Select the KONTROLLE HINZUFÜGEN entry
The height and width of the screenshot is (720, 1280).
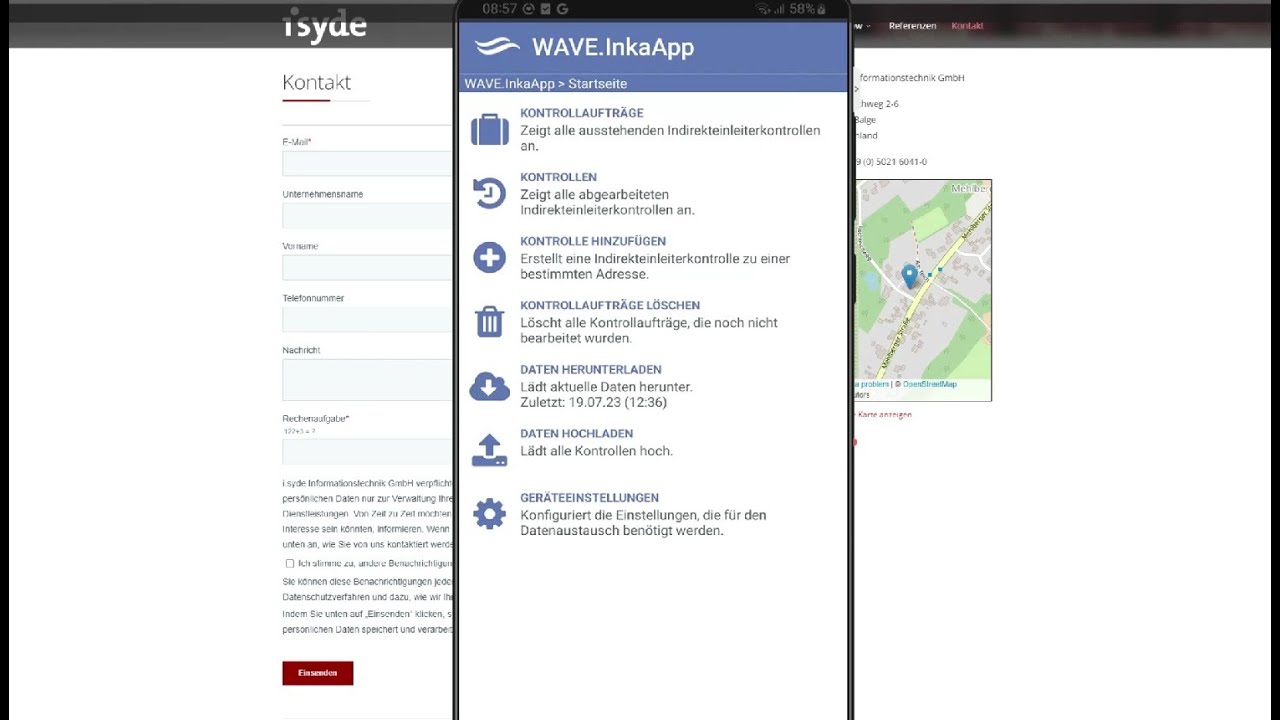tap(593, 241)
